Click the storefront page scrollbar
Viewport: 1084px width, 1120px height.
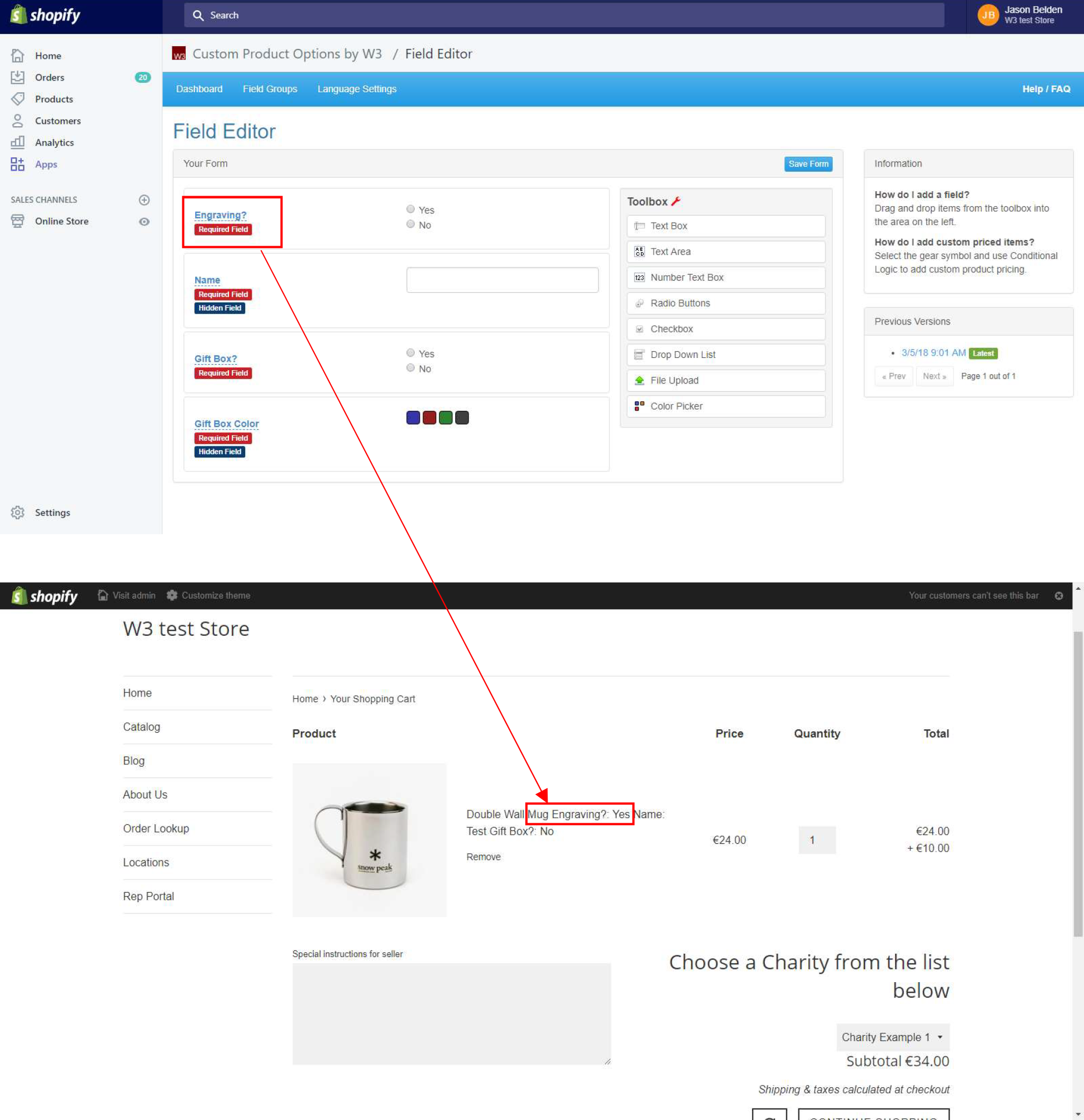[x=1078, y=784]
